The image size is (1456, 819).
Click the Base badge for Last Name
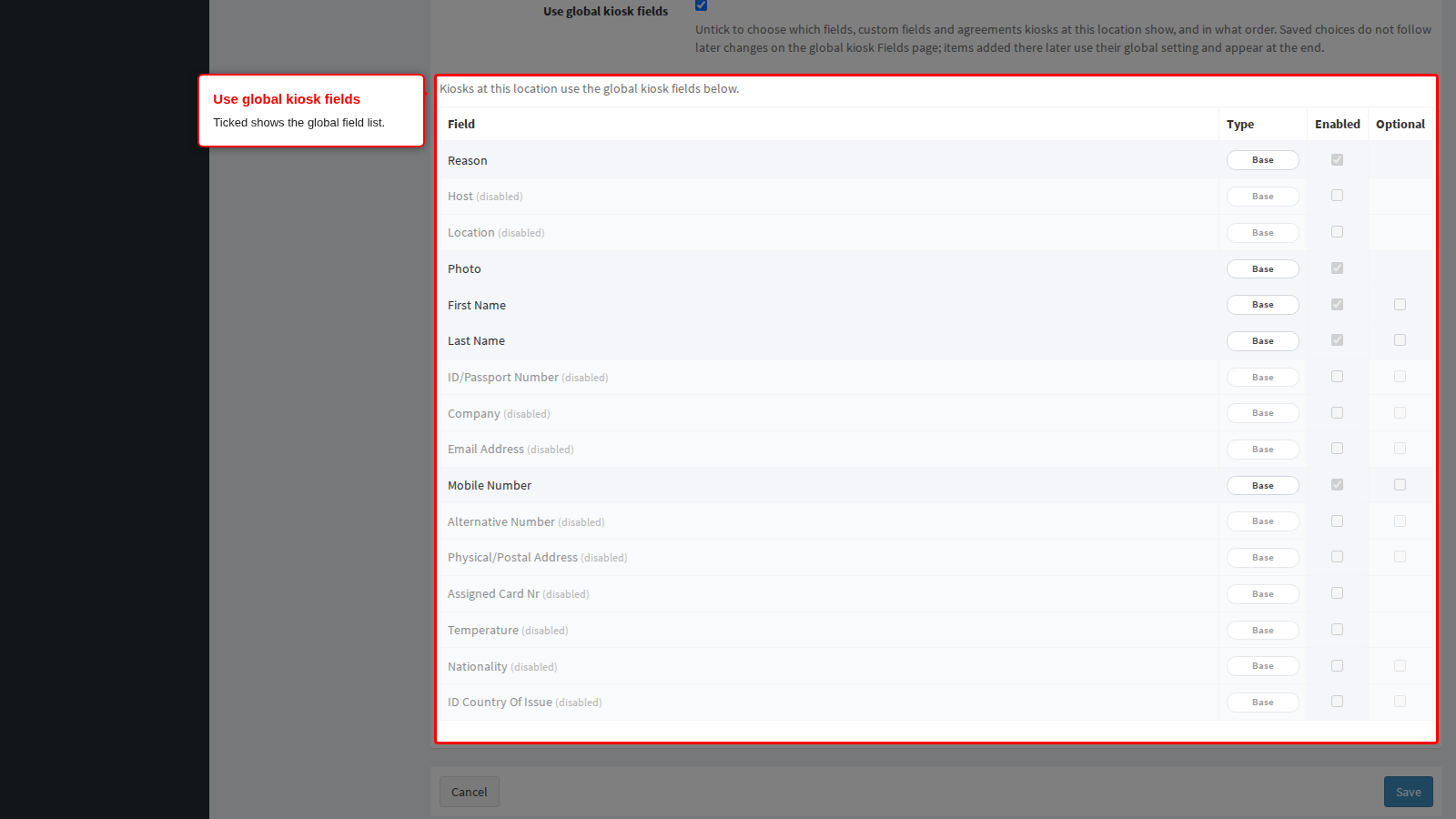pyautogui.click(x=1262, y=341)
